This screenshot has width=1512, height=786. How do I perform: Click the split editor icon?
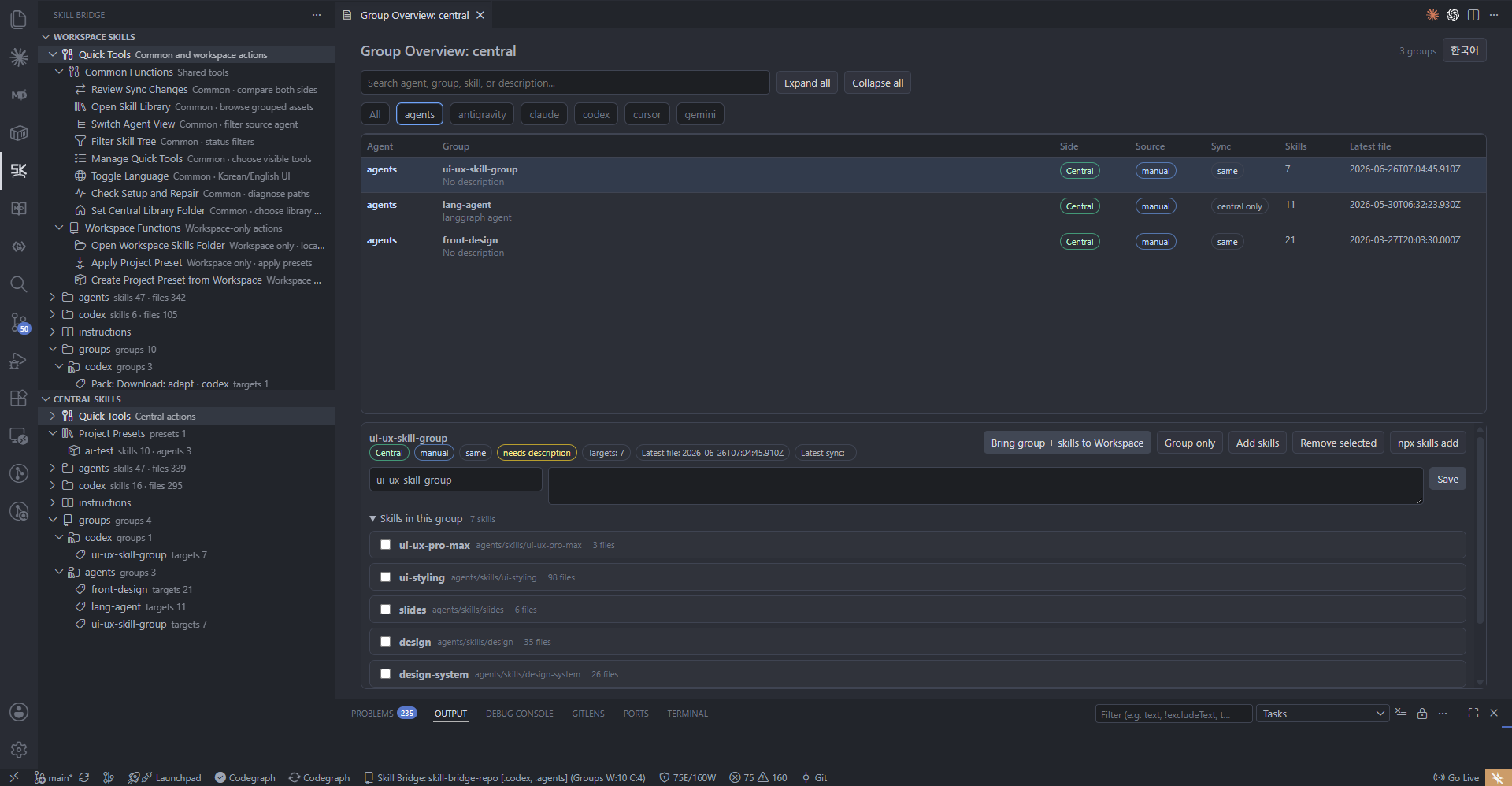coord(1473,15)
